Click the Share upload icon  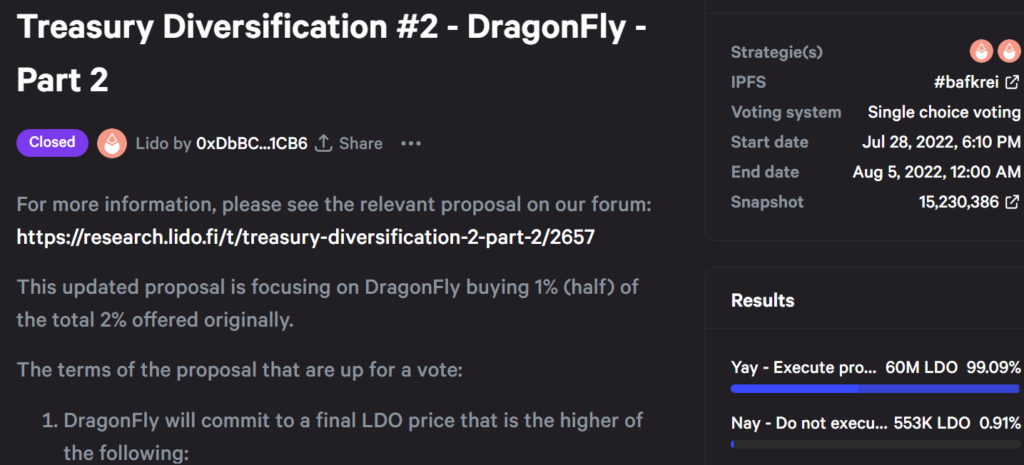(x=323, y=144)
